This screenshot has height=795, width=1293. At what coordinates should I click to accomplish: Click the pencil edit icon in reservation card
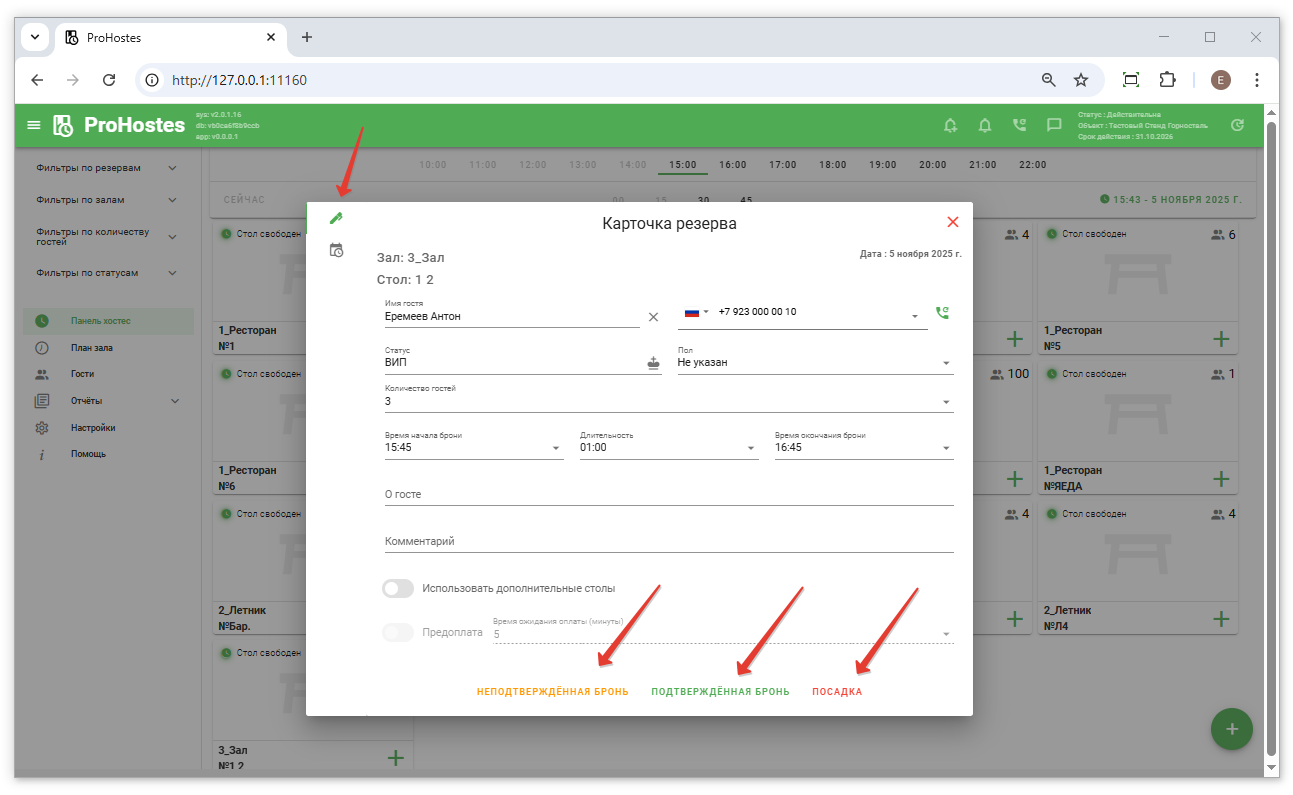(x=336, y=218)
